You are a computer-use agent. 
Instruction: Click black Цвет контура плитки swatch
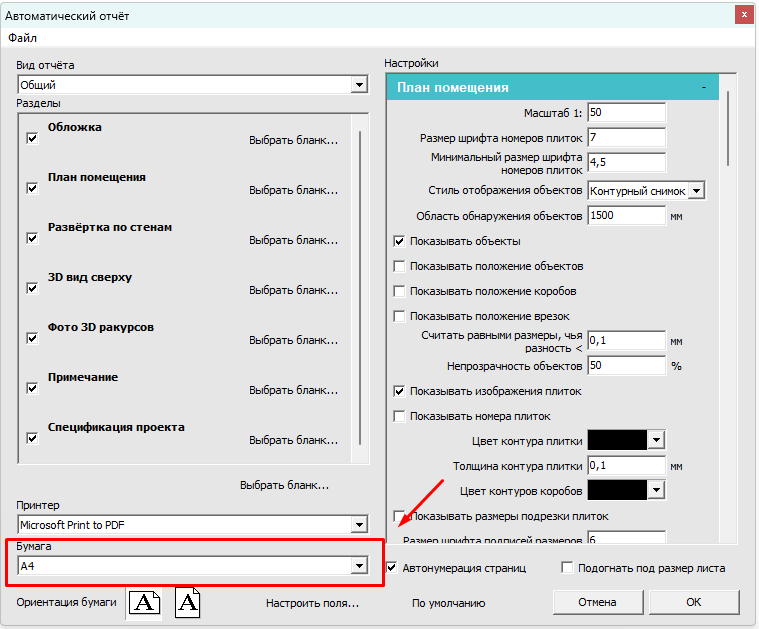(617, 441)
